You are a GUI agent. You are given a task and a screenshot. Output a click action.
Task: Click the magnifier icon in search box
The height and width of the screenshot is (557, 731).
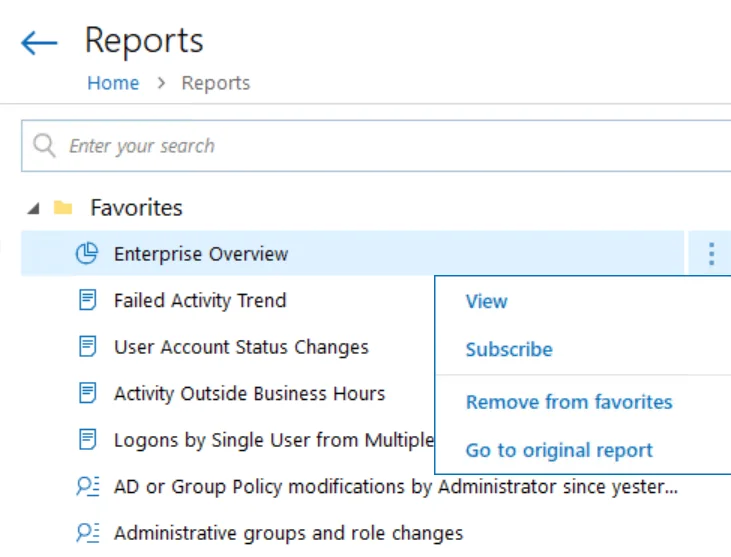click(x=44, y=146)
